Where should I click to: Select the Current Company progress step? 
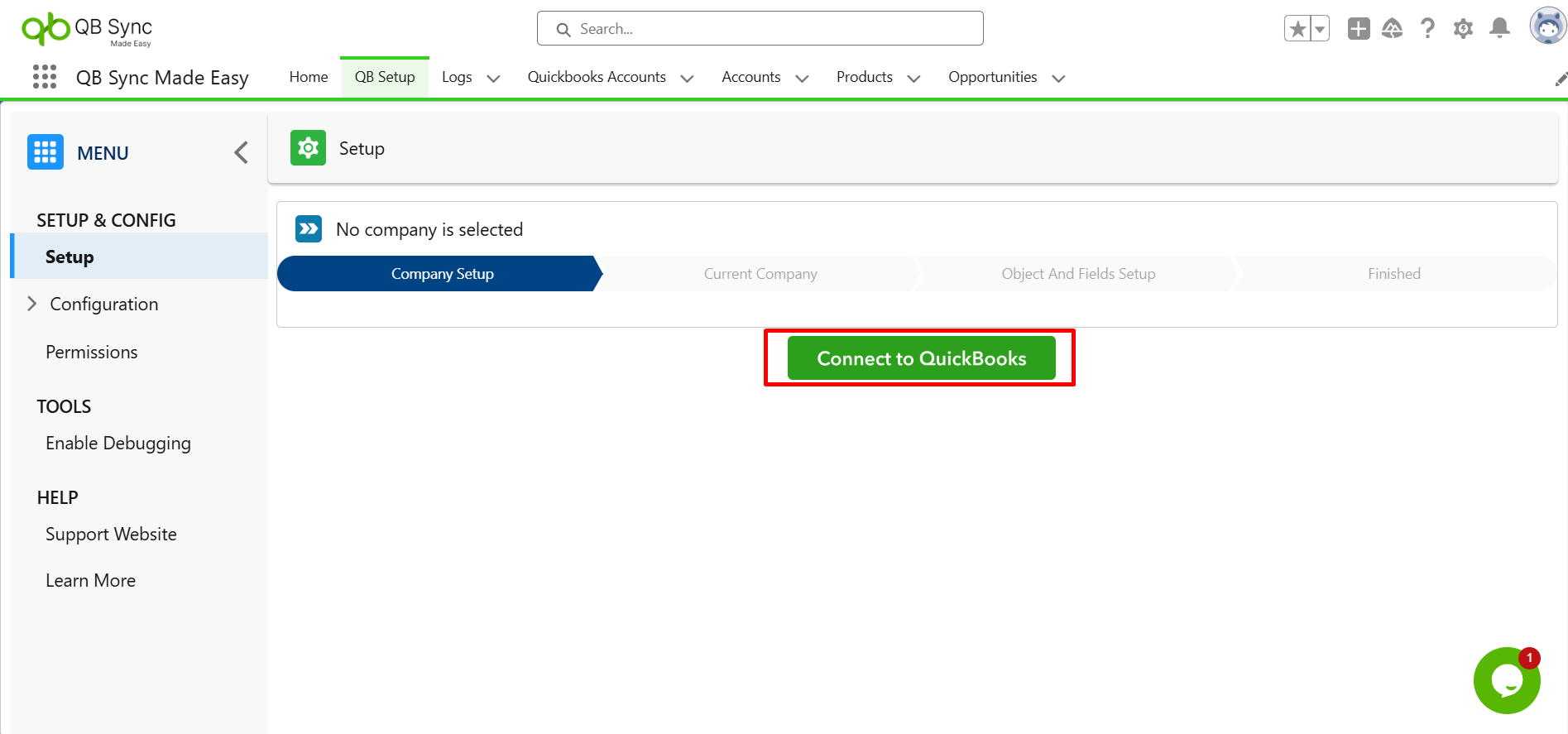[x=760, y=274]
